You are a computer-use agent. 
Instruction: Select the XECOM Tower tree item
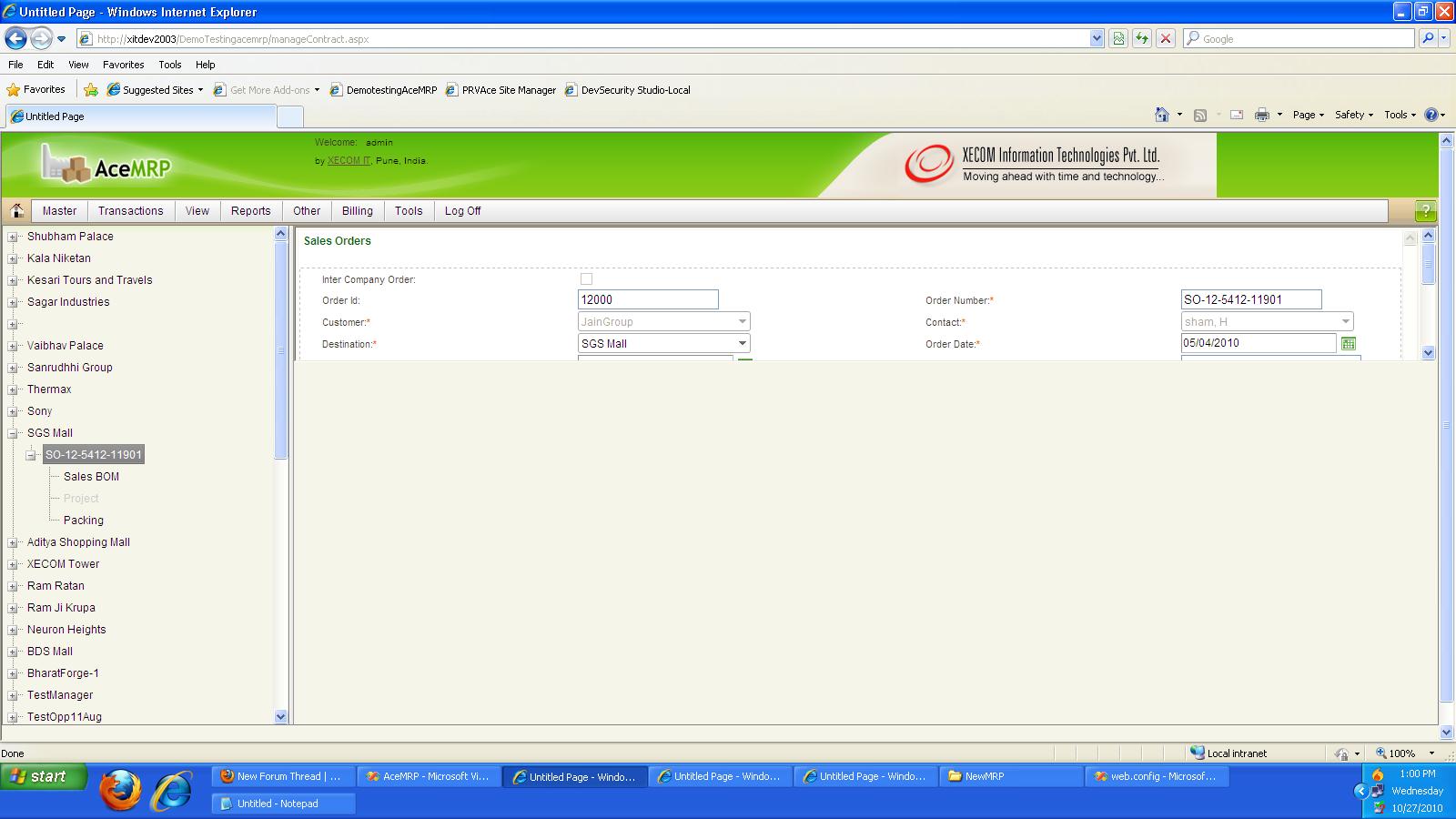63,564
